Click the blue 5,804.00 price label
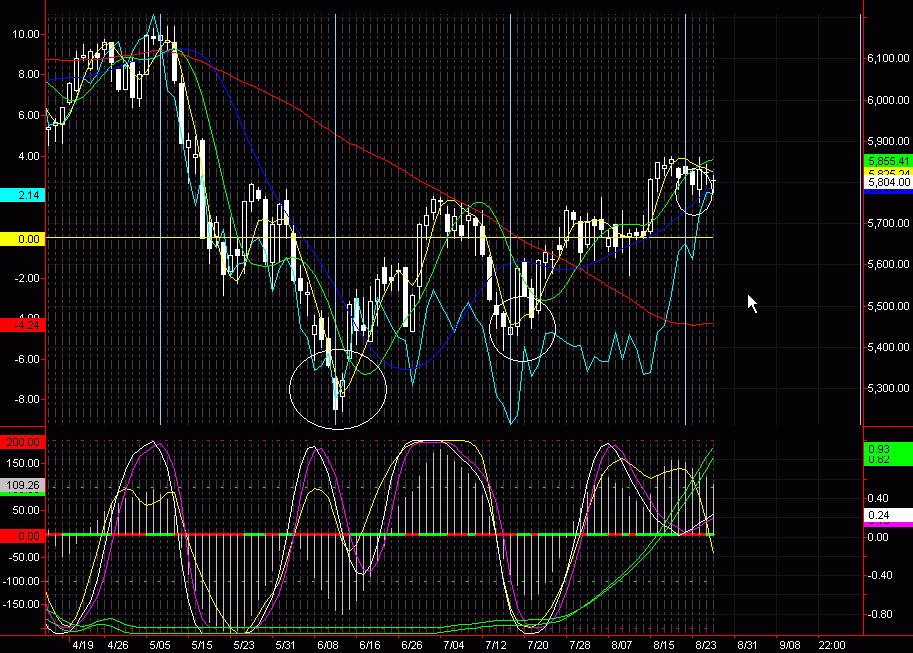The width and height of the screenshot is (913, 653). coord(888,183)
